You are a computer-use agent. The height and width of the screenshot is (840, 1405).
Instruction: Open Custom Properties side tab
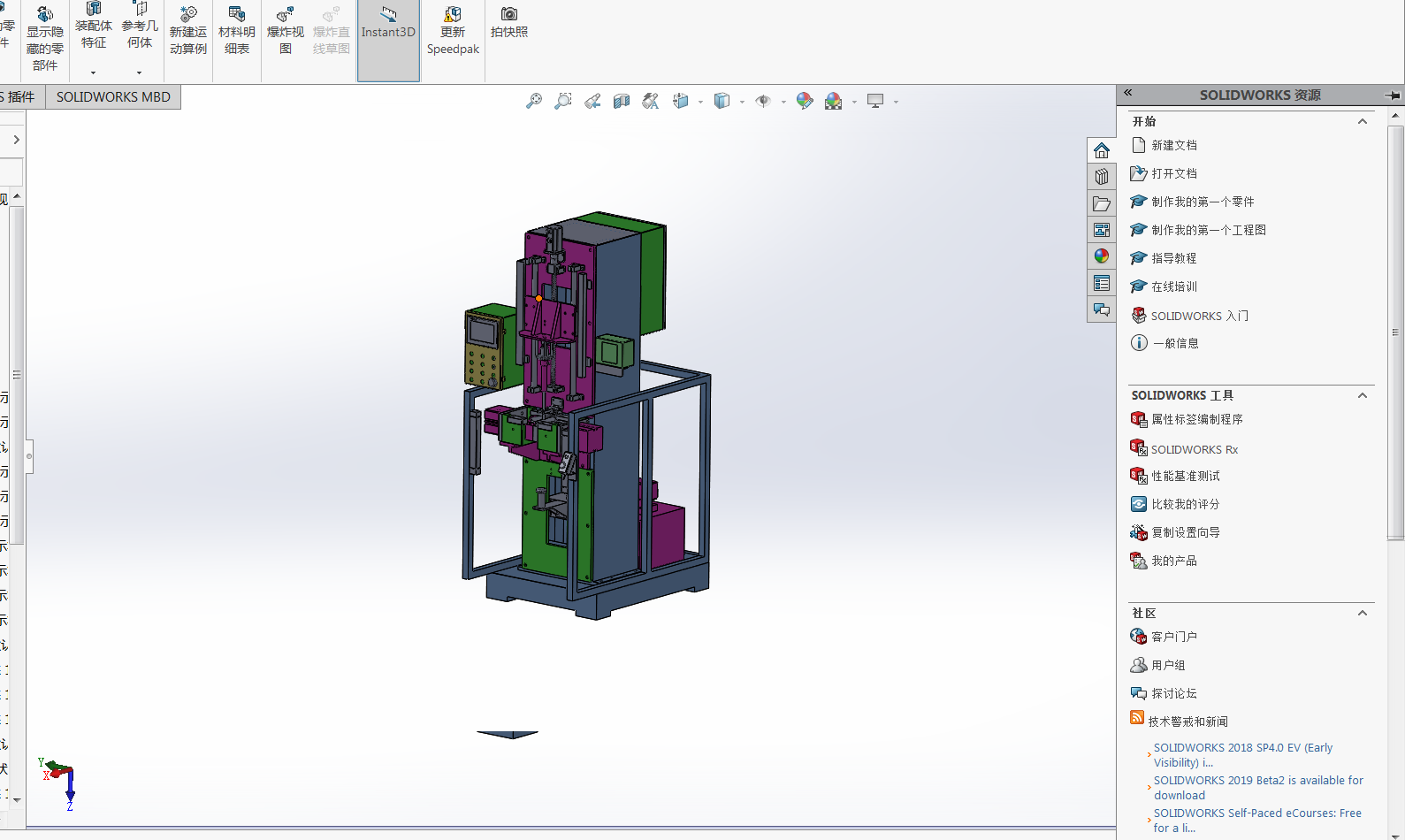coord(1101,283)
